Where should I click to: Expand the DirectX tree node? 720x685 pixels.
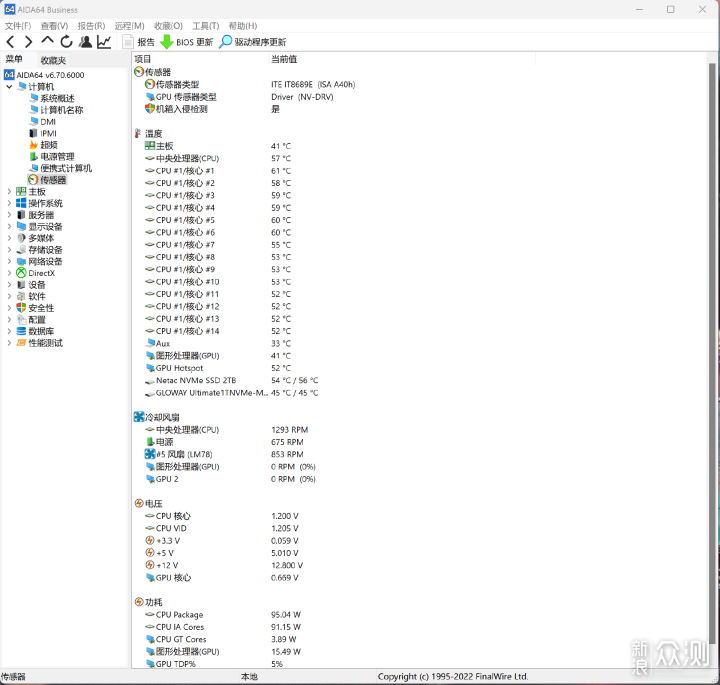point(9,273)
